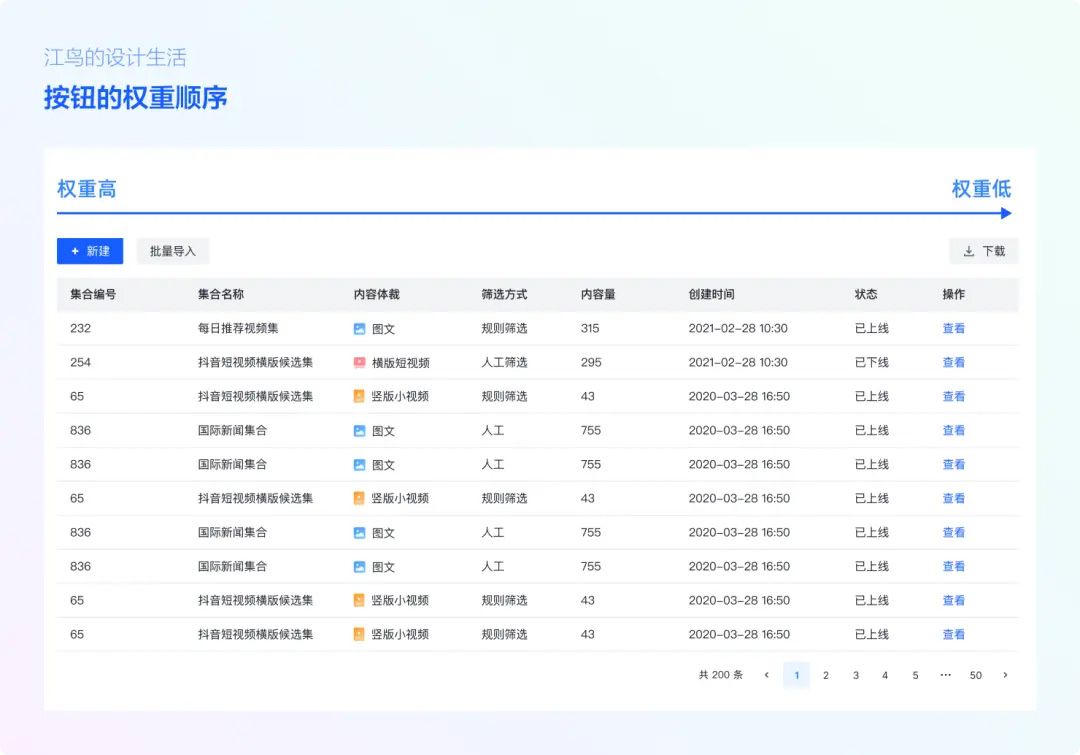Screen dimensions: 1080x755
Task: Click the 内容量 column header
Action: point(598,294)
